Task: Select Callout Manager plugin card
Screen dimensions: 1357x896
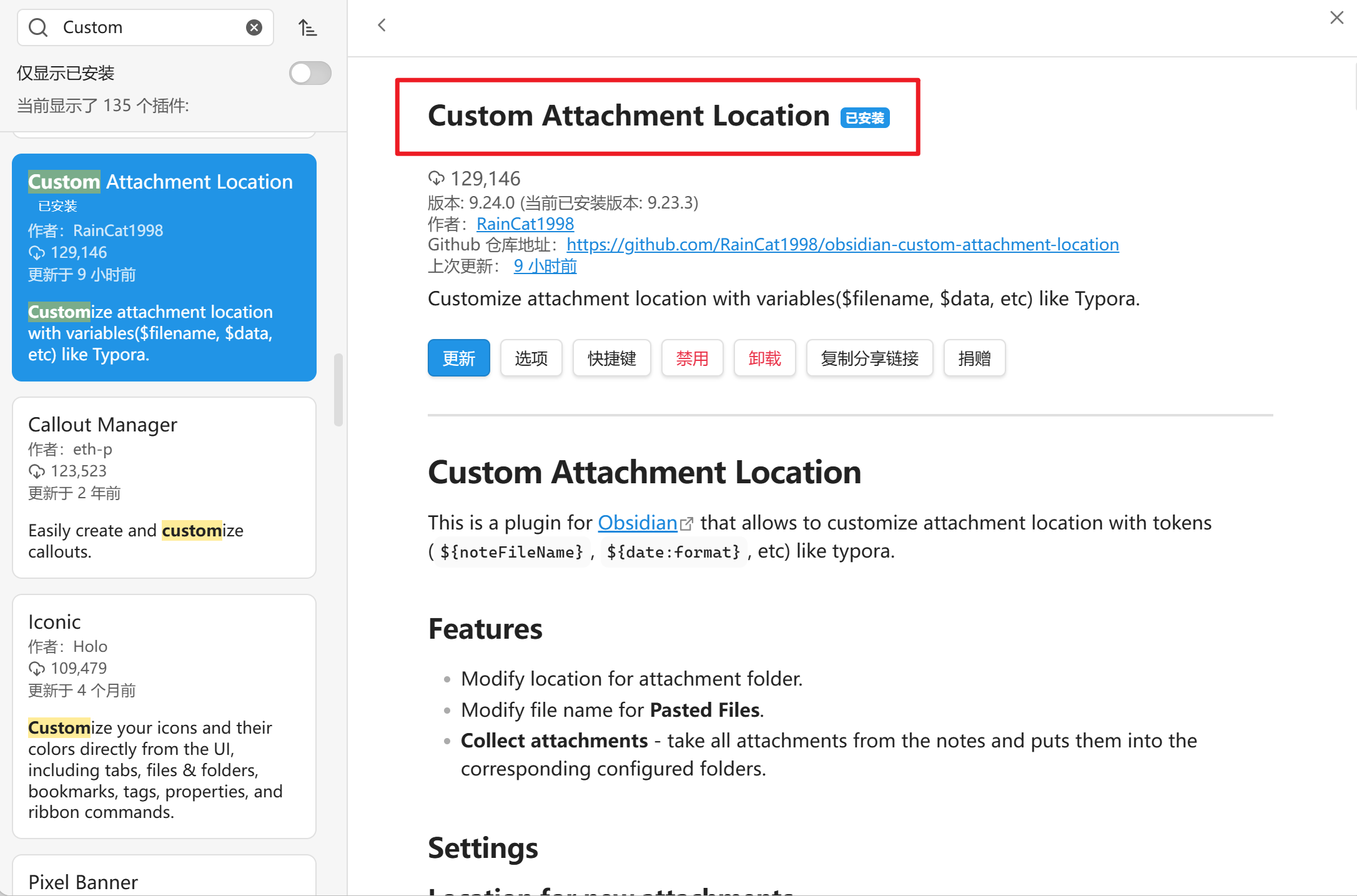Action: point(164,487)
